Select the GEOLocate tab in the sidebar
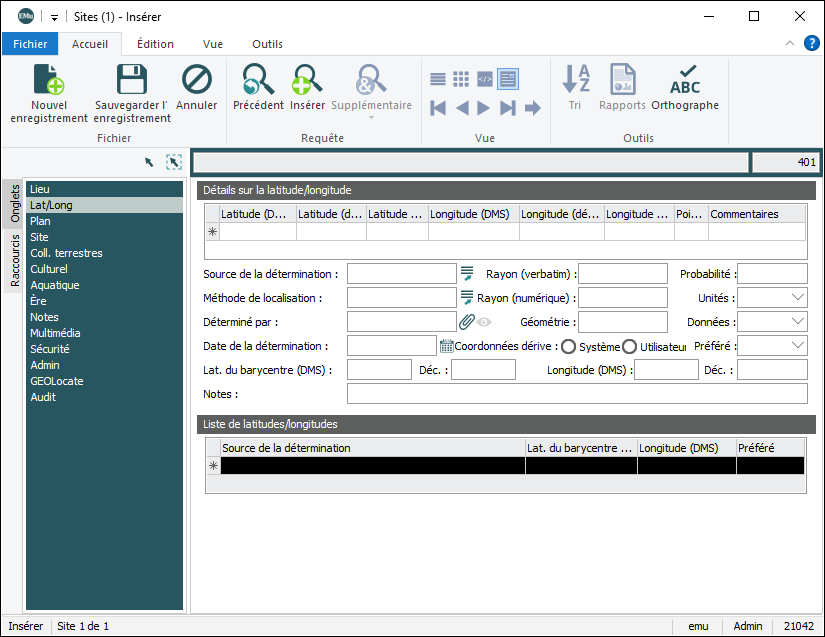The width and height of the screenshot is (825, 637). click(57, 381)
